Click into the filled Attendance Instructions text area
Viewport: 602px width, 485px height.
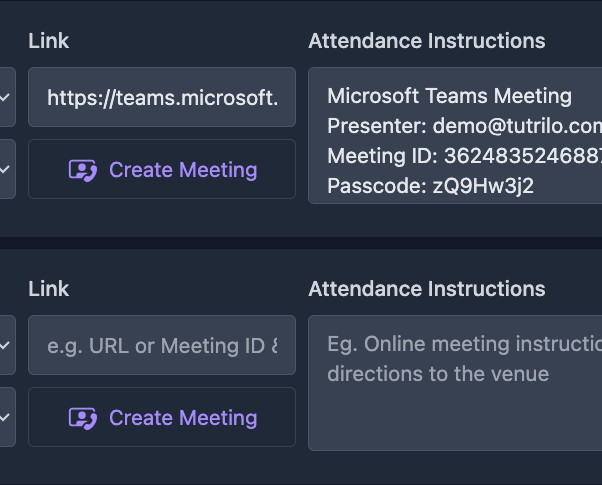tap(455, 136)
